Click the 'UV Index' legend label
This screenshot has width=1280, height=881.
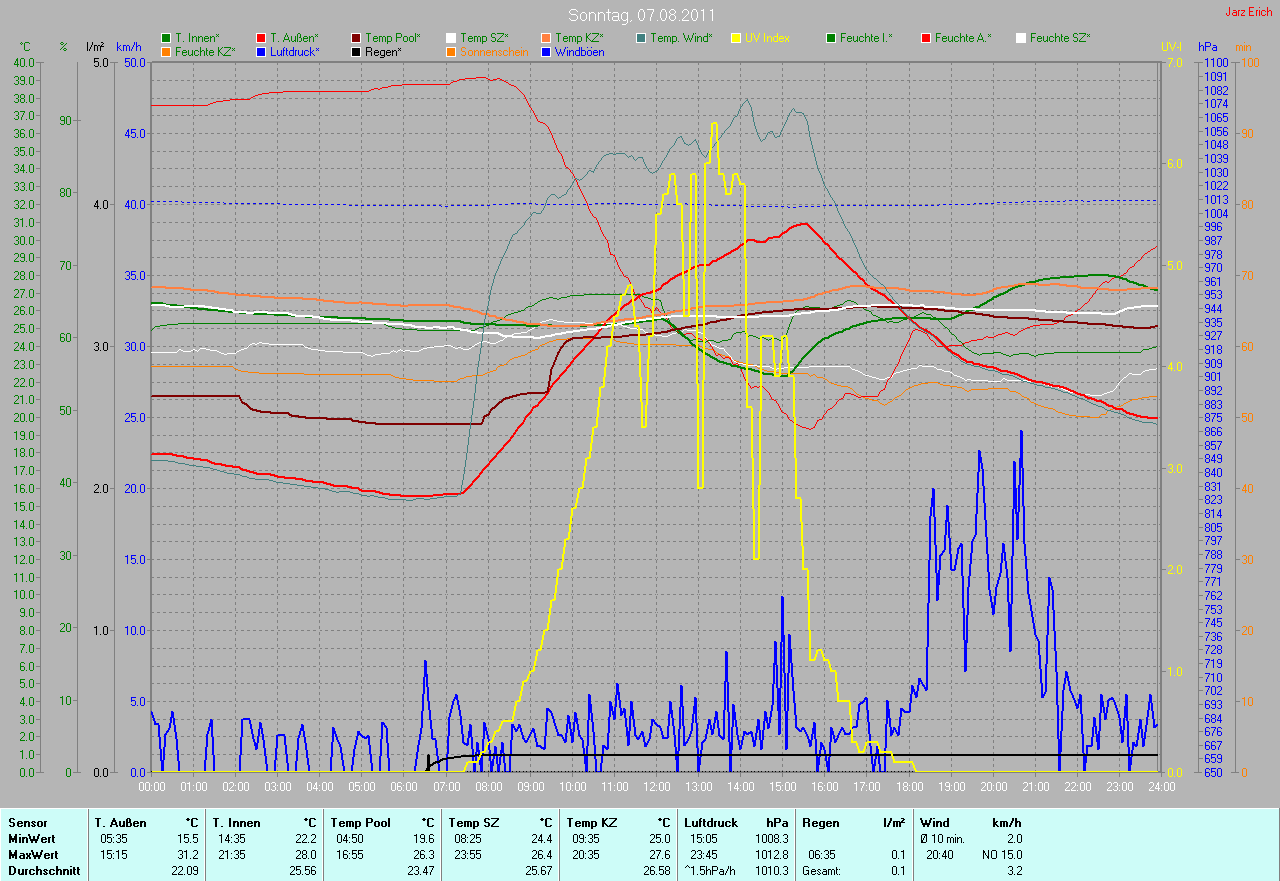(x=767, y=38)
